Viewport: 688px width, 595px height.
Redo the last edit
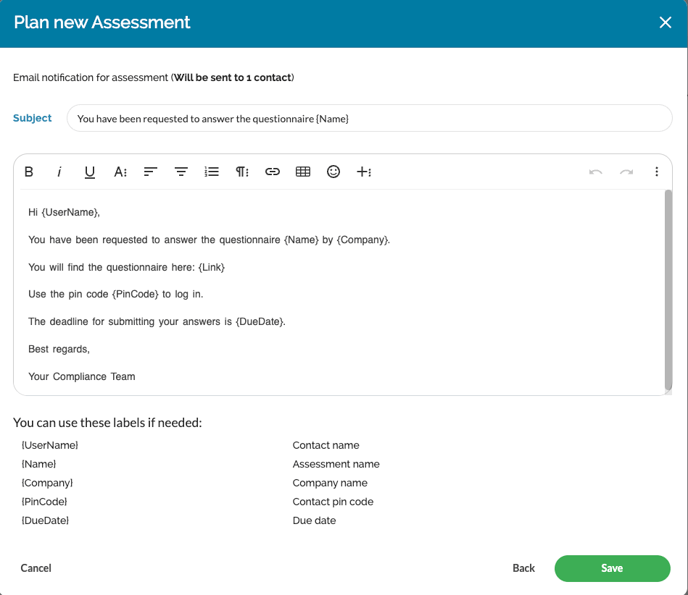(x=626, y=172)
